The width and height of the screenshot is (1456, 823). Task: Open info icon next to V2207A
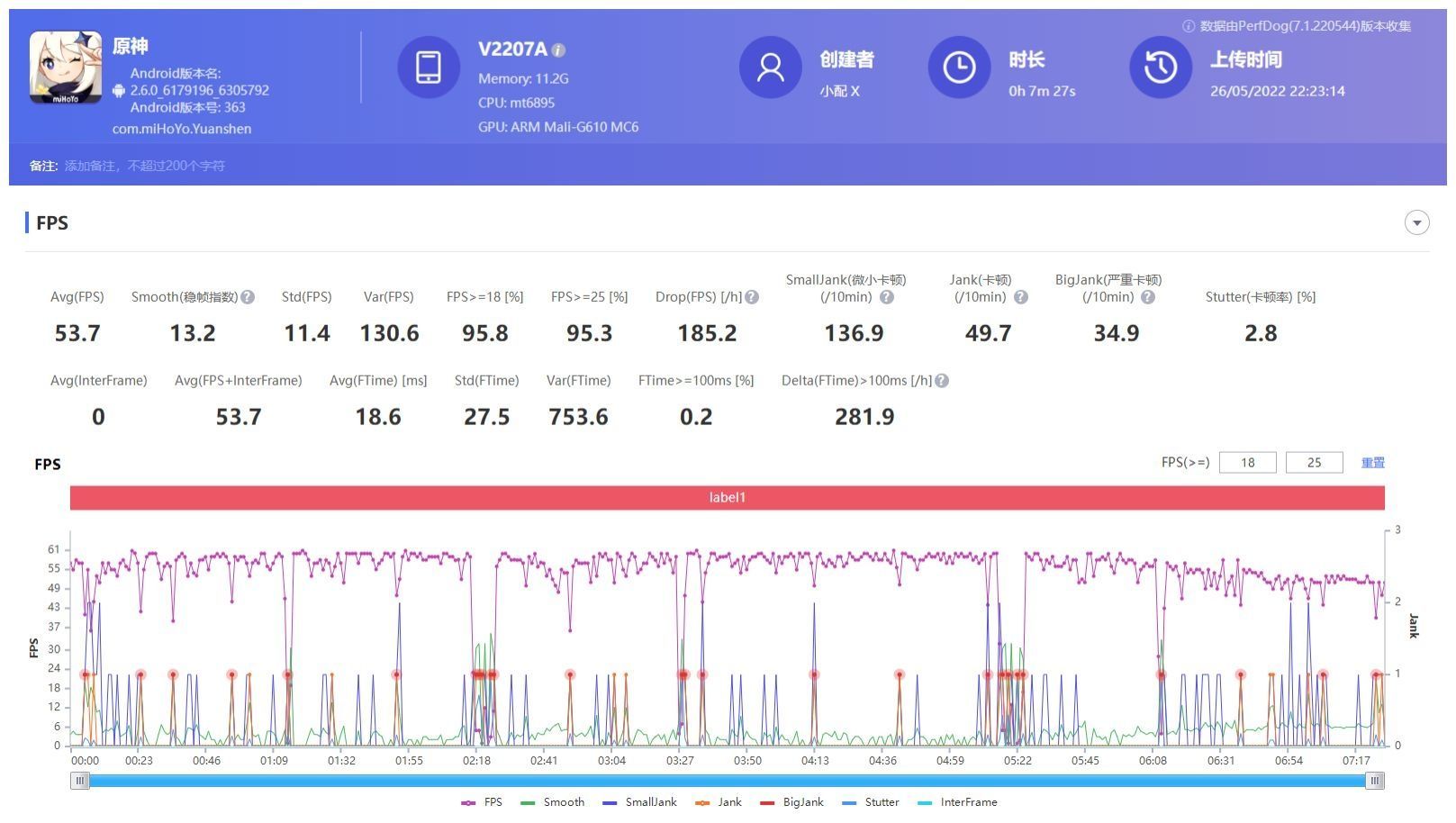(558, 50)
